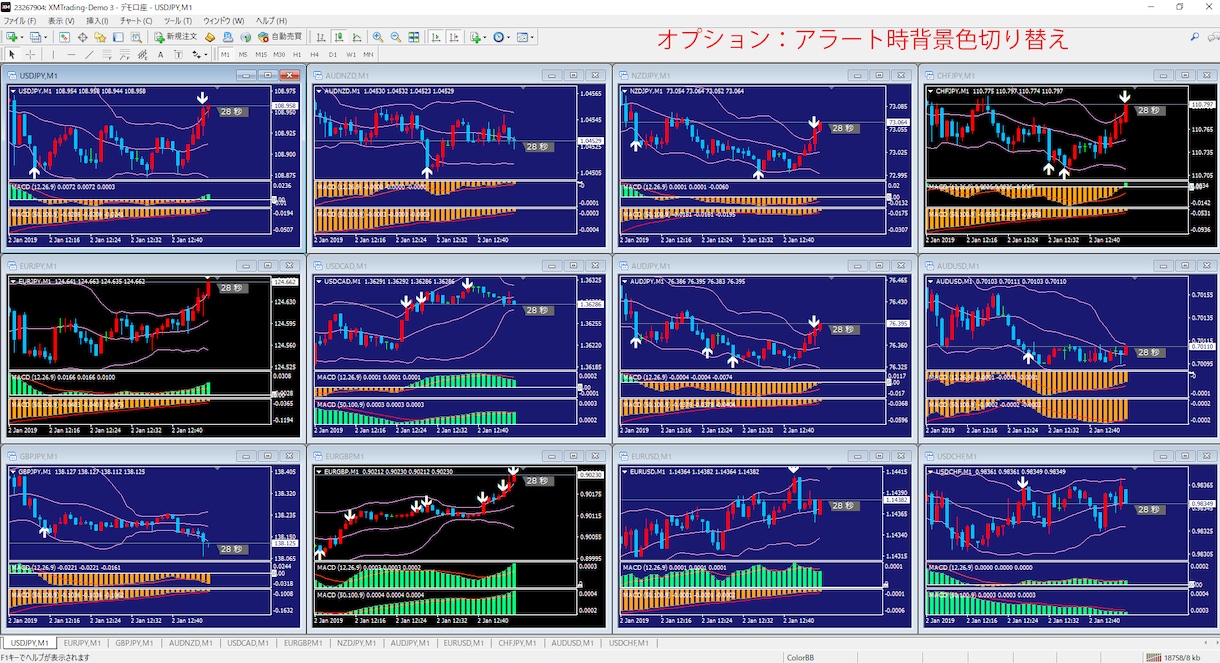Open the chart templates dropdown
The height and width of the screenshot is (663, 1220).
(532, 37)
